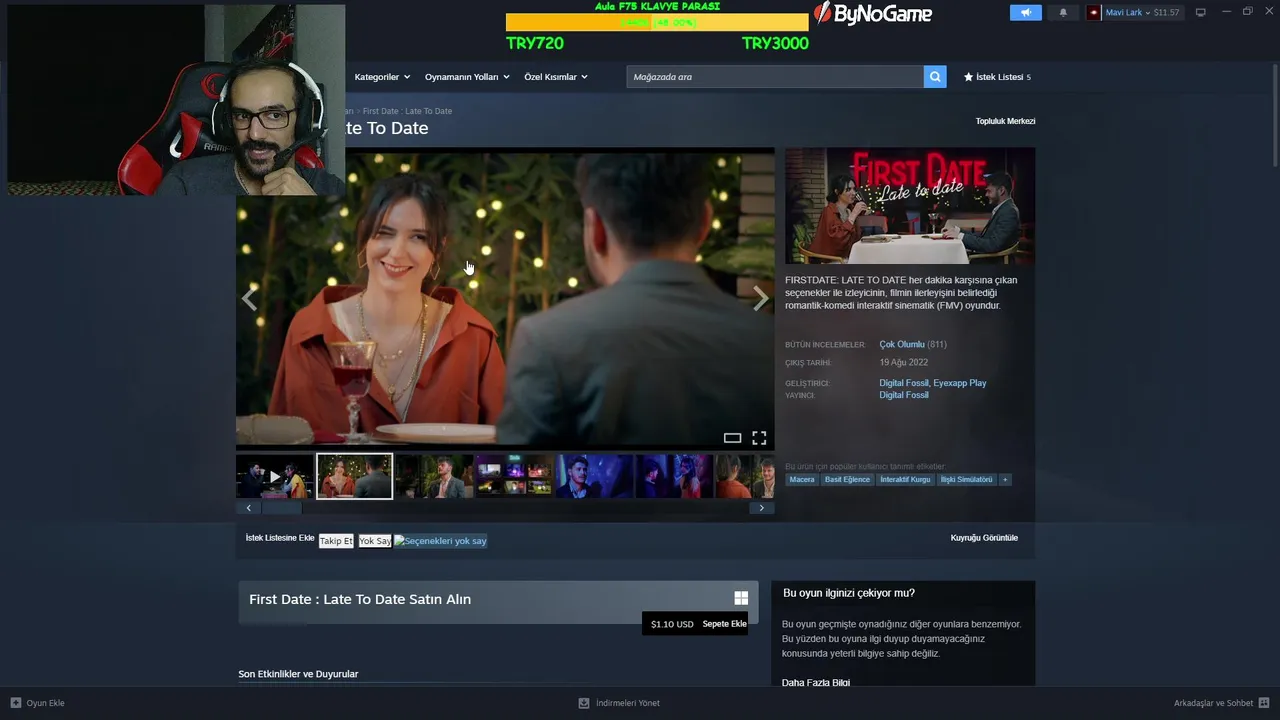
Task: Expand the Oynamanın Yolları menu
Action: click(x=467, y=77)
